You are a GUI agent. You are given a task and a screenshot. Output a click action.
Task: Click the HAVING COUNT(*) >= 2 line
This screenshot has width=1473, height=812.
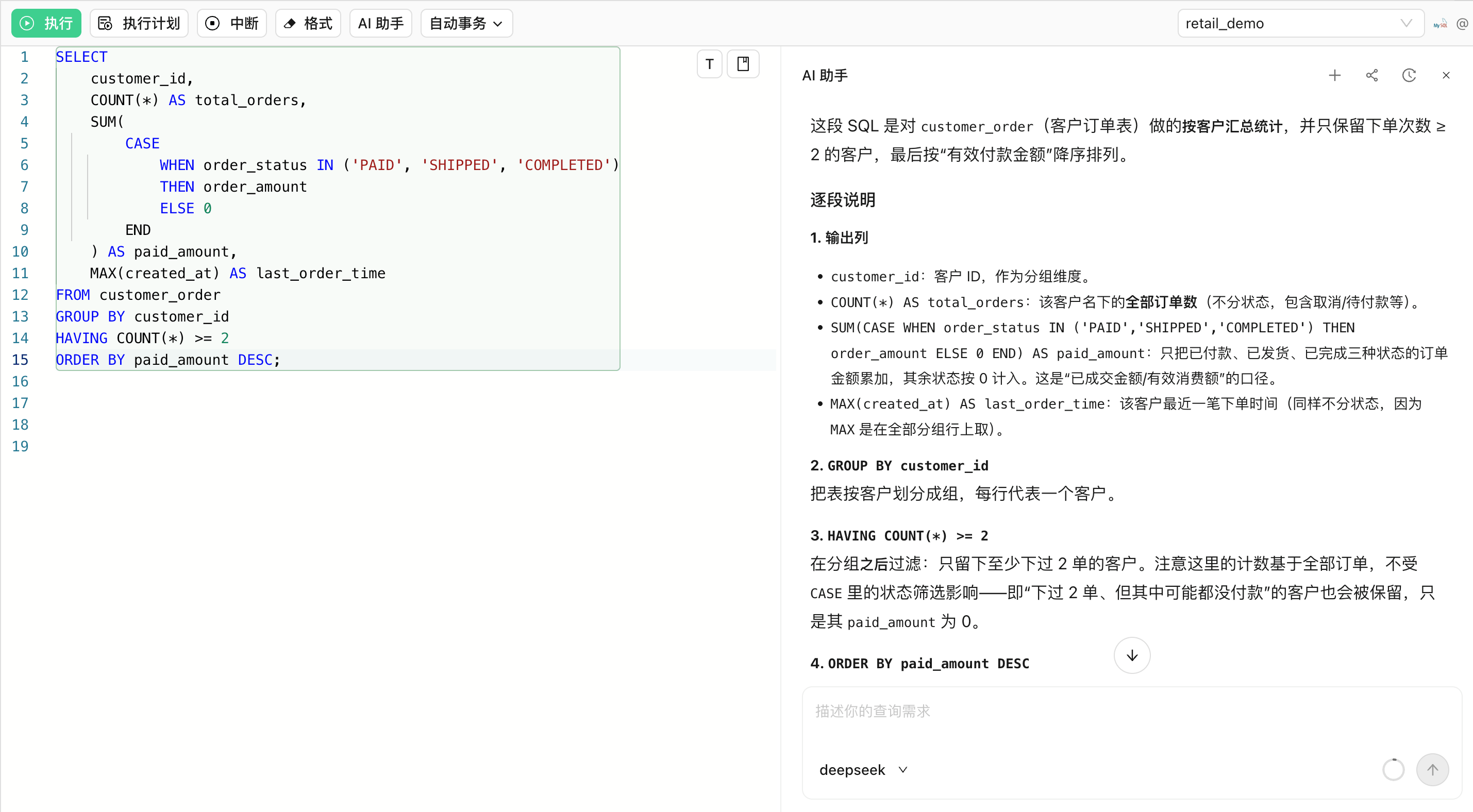[142, 339]
